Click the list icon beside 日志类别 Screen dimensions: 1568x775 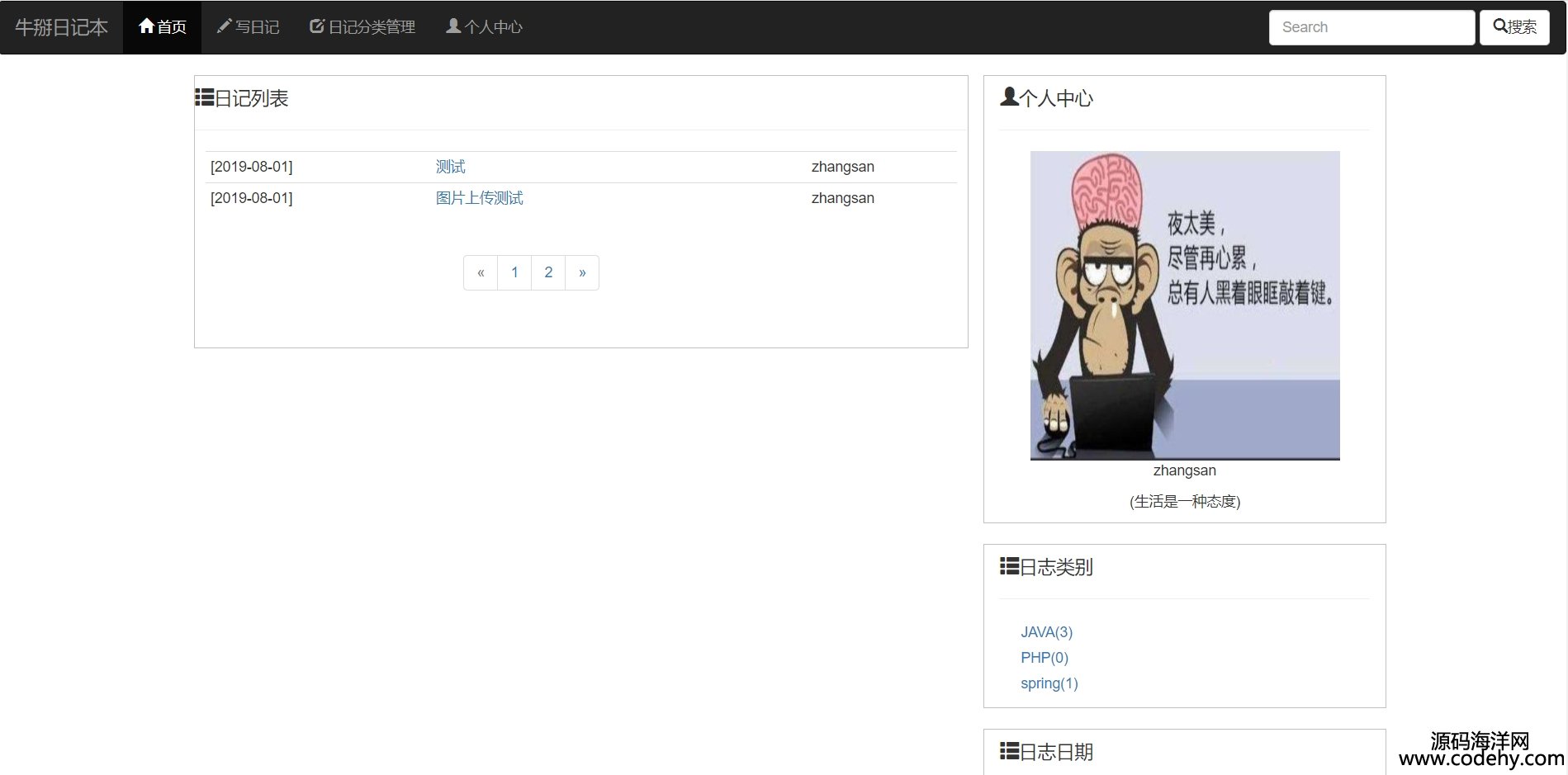tap(1009, 565)
